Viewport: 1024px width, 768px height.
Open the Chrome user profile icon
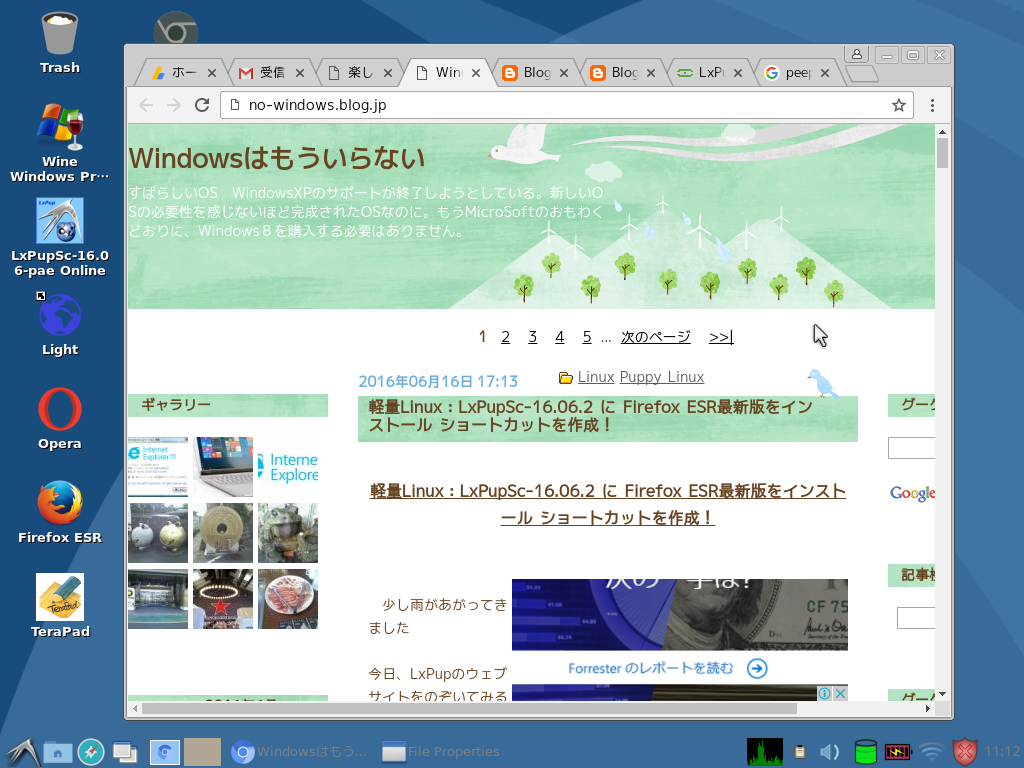pos(855,55)
